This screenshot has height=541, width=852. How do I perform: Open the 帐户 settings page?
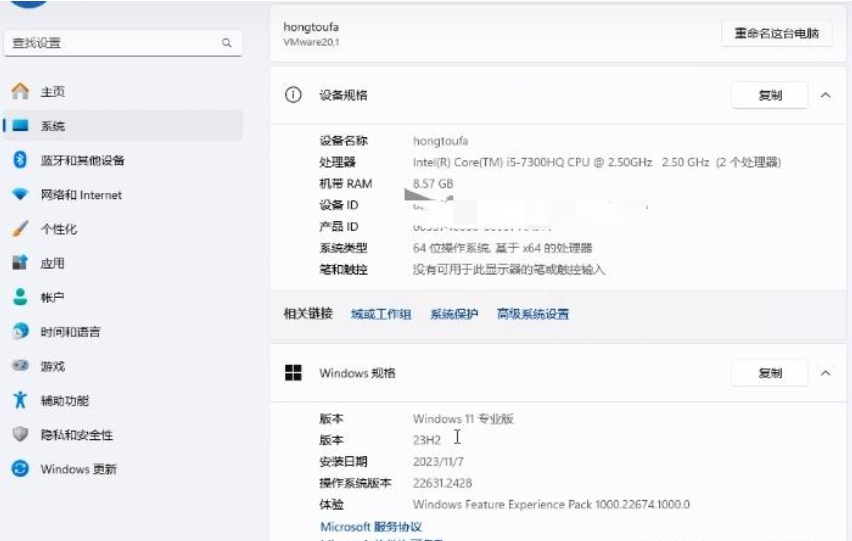[x=53, y=298]
